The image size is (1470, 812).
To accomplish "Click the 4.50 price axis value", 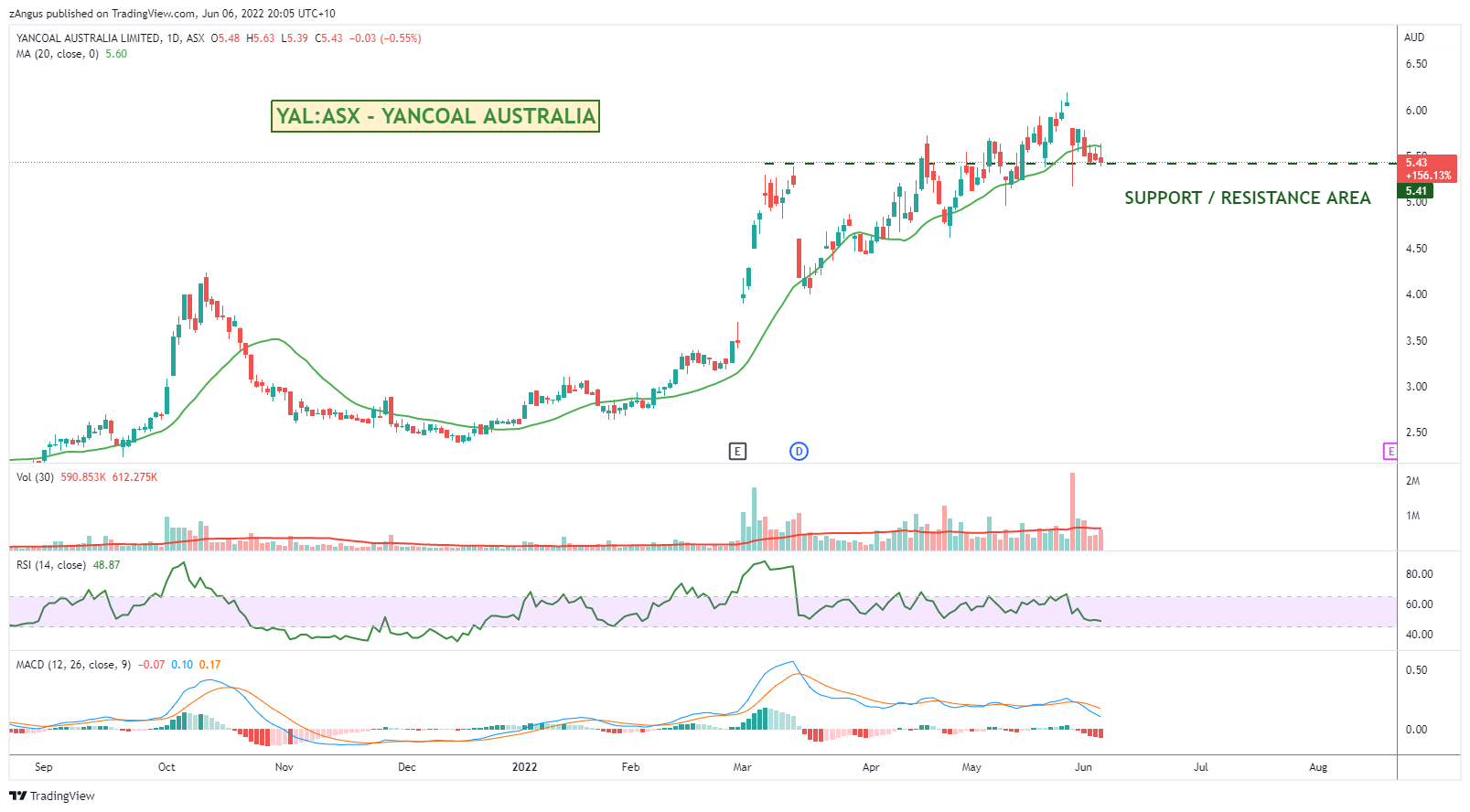I will [1416, 249].
